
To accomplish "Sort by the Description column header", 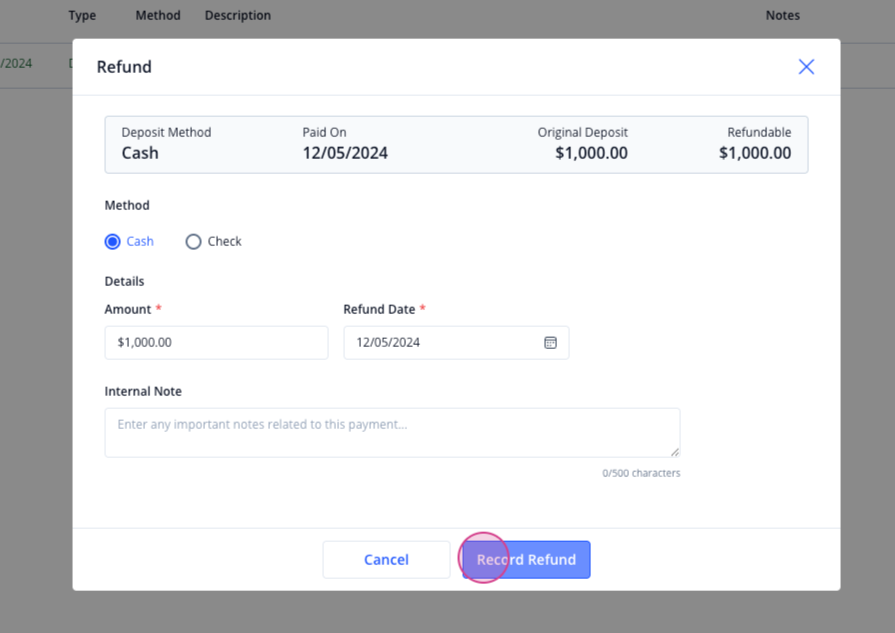I will (x=238, y=15).
